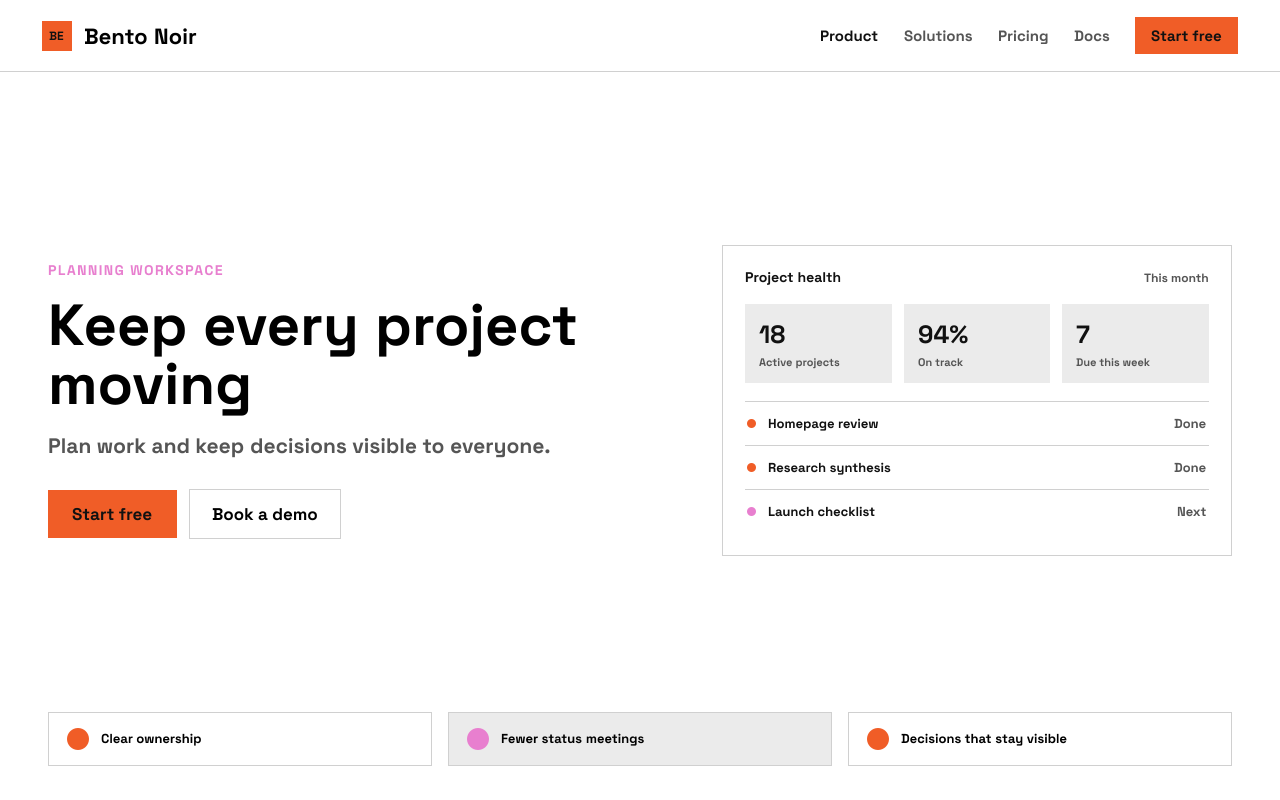Click the orange circle in Decisions that stay visible
1280x800 pixels.
coord(878,739)
